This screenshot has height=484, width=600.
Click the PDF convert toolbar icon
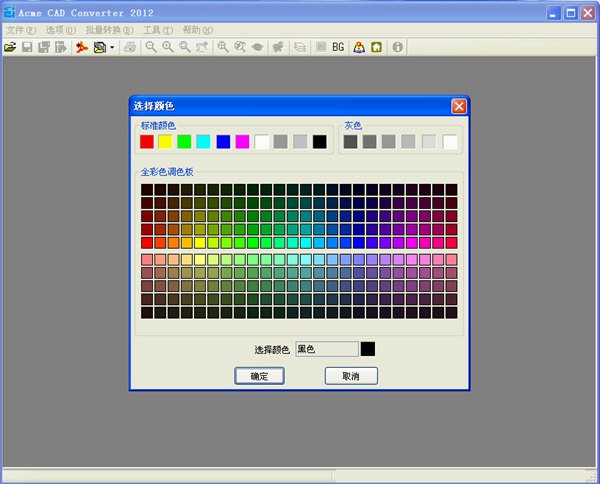pos(81,47)
